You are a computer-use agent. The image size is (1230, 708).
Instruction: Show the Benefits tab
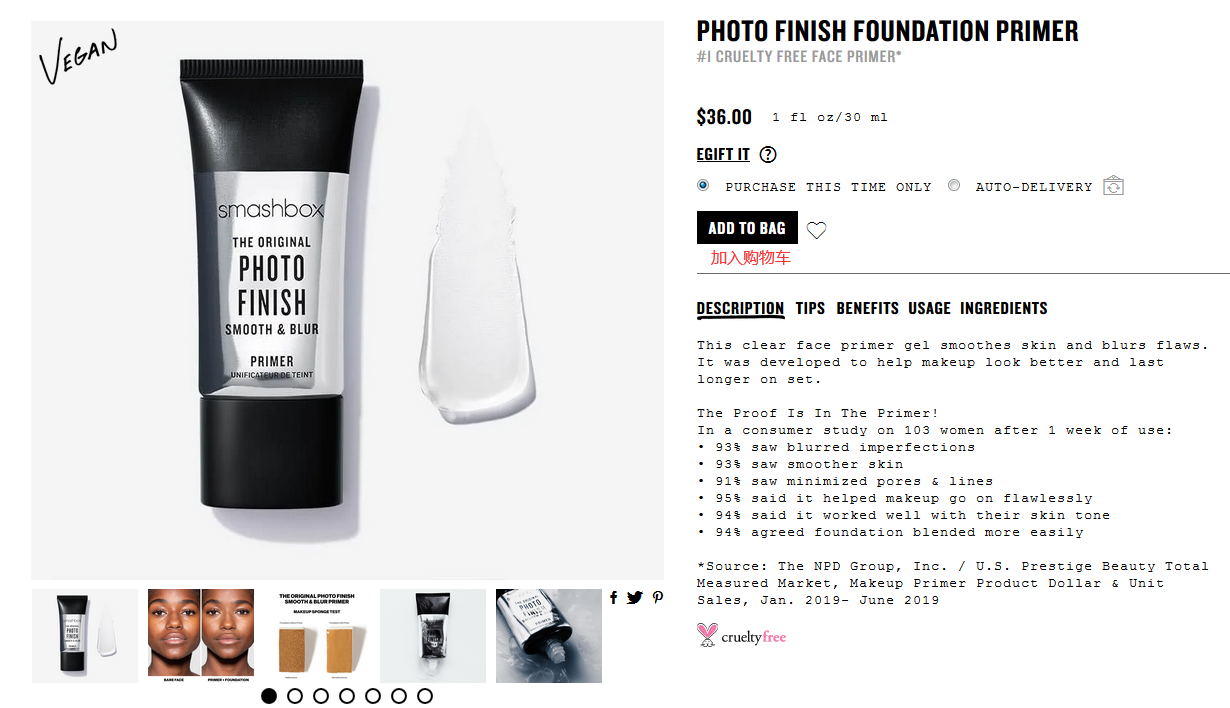pyautogui.click(x=868, y=308)
